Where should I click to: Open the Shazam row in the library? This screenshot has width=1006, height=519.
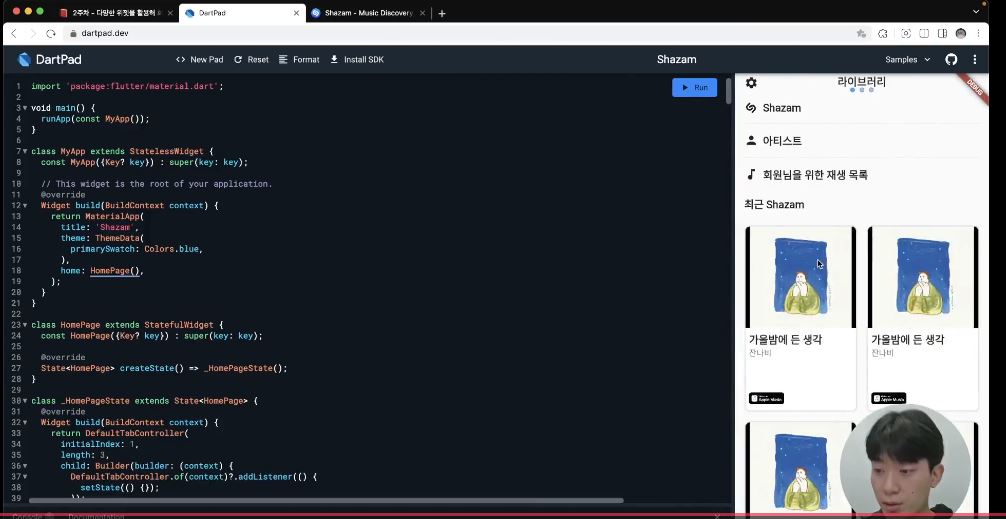pyautogui.click(x=862, y=108)
